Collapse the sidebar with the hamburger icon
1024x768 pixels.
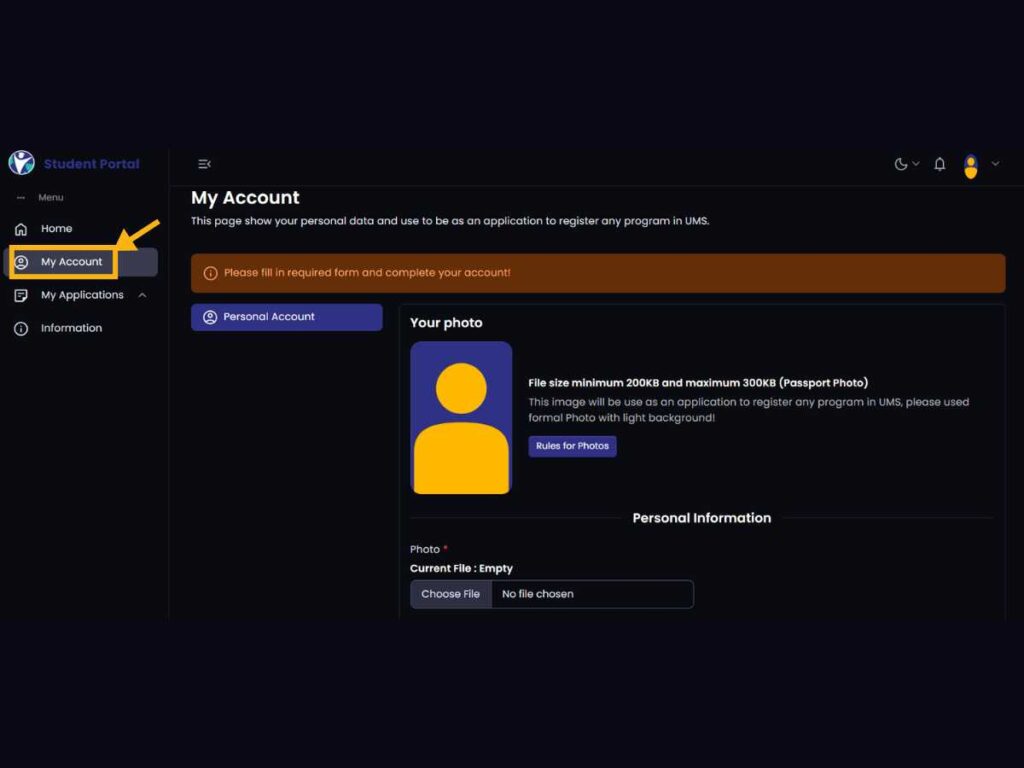(x=204, y=164)
